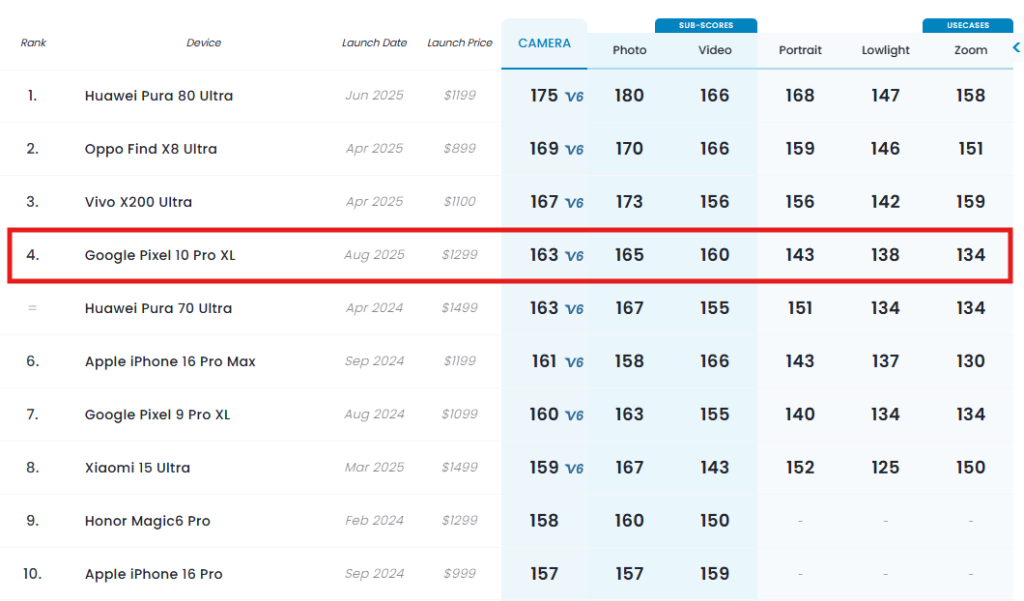Click camera score 167 for Vivo X200 Ultra
The width and height of the screenshot is (1024, 601).
pyautogui.click(x=544, y=202)
